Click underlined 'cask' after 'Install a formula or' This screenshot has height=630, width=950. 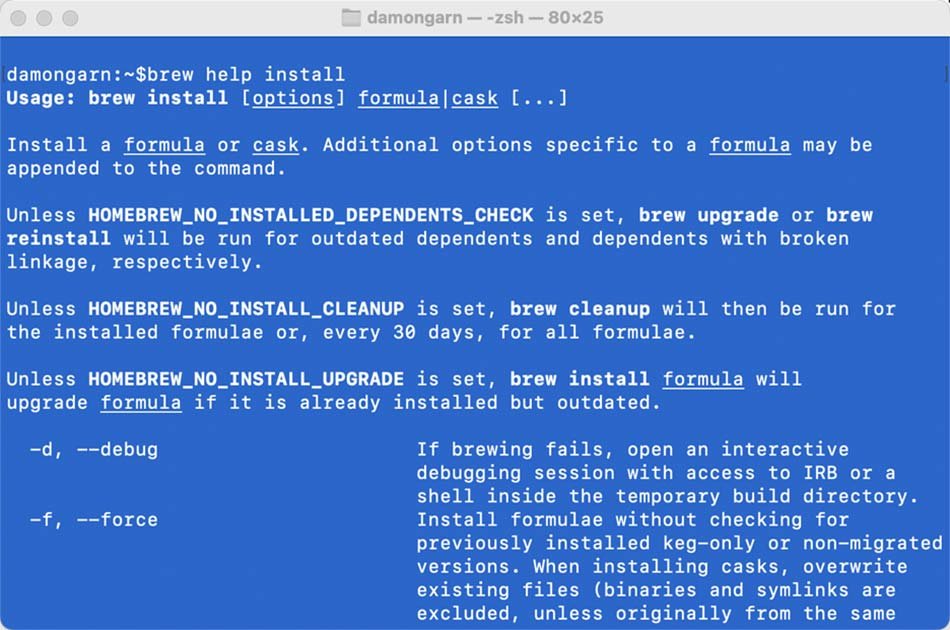(276, 145)
